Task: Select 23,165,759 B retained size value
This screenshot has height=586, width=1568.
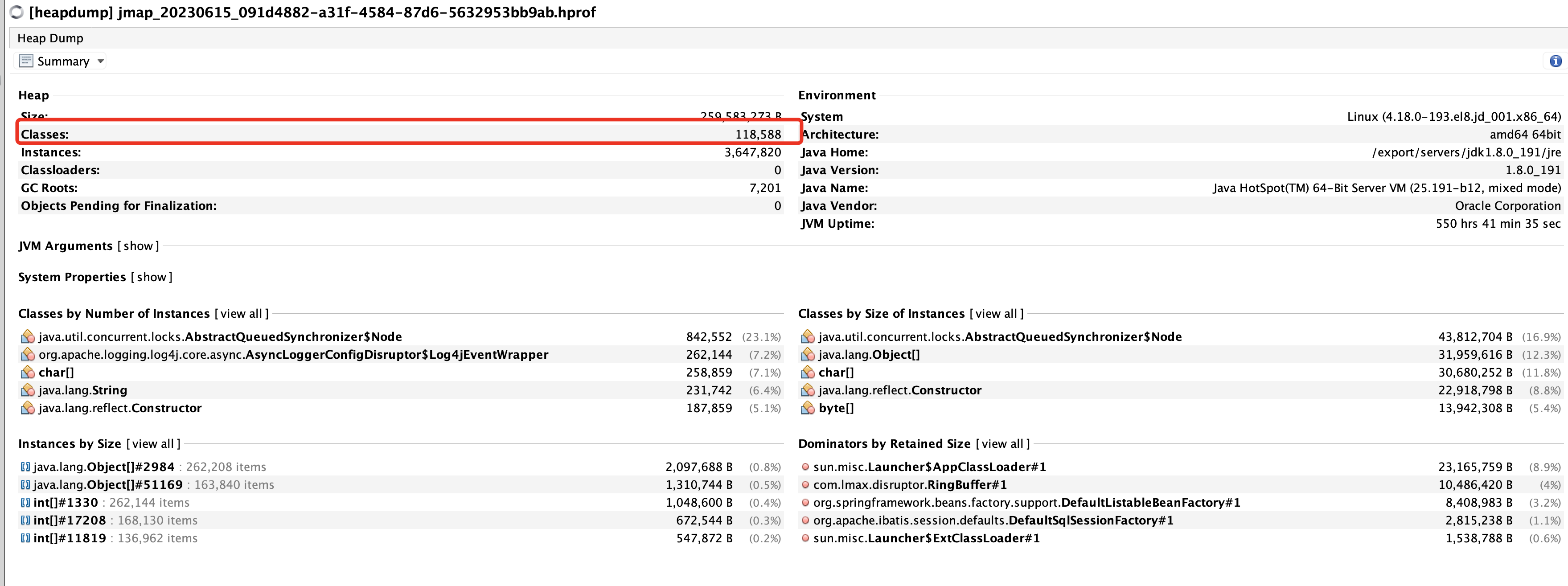Action: pos(1475,467)
